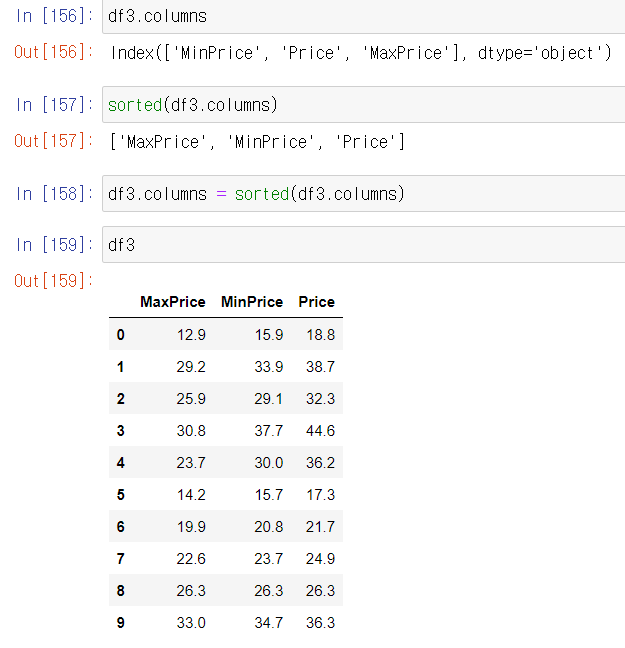
Task: Click the MaxPrice value 30.8
Action: click(191, 431)
